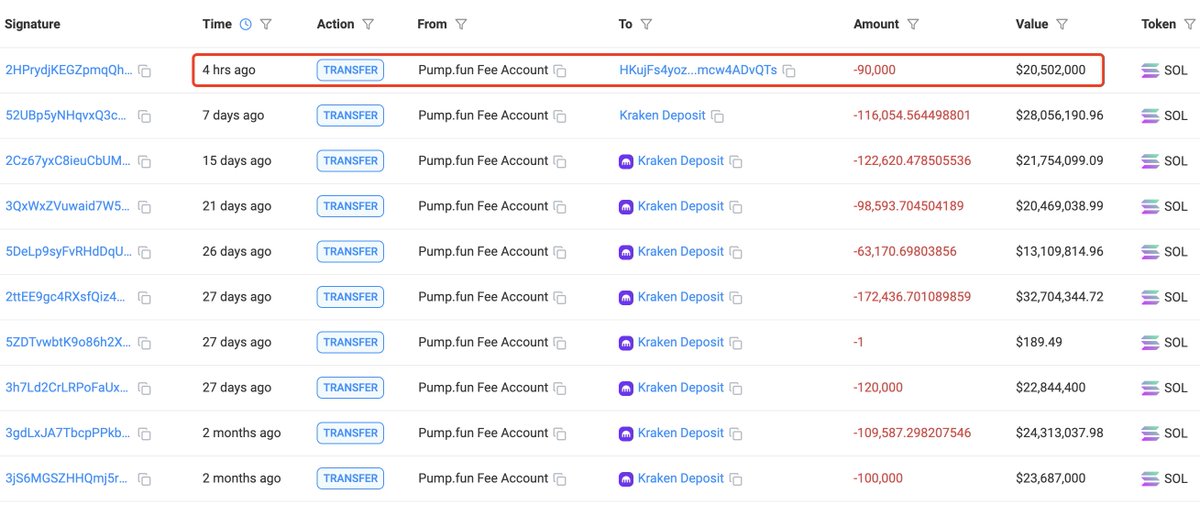Screen dimensions: 1200x505
Task: Toggle time format using the clock icon
Action: tap(246, 24)
